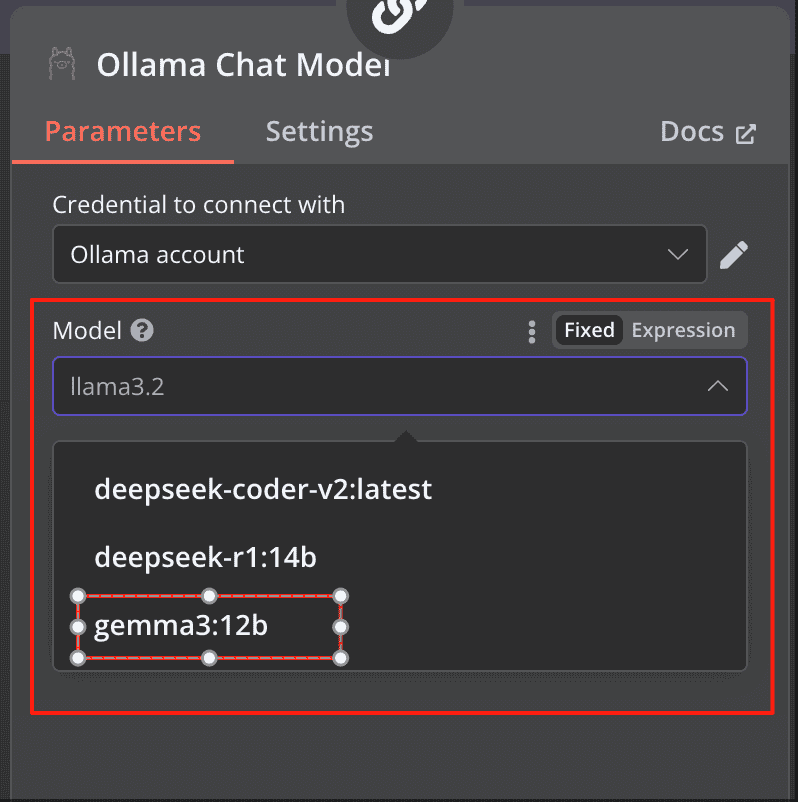This screenshot has width=798, height=802.
Task: Switch Model mode to Expression
Action: click(683, 331)
